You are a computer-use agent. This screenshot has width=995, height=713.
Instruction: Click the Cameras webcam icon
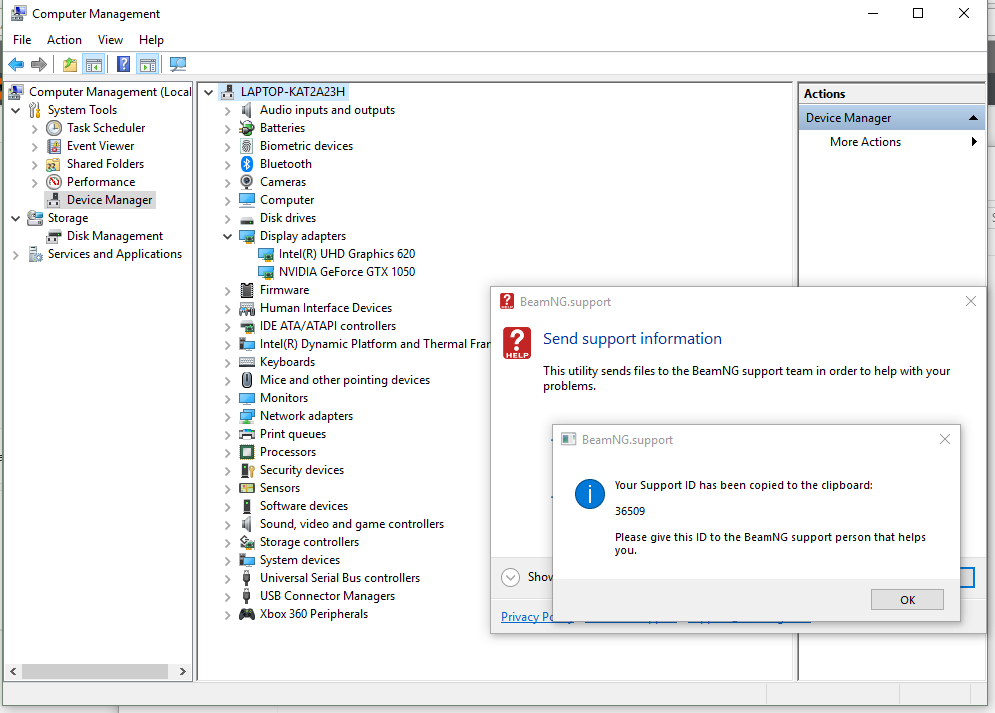[x=247, y=181]
